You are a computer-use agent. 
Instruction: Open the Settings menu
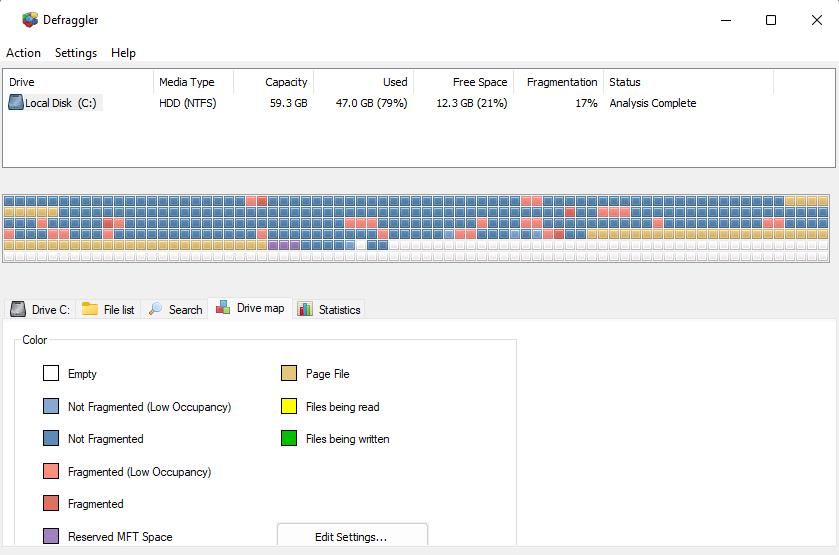[x=76, y=53]
